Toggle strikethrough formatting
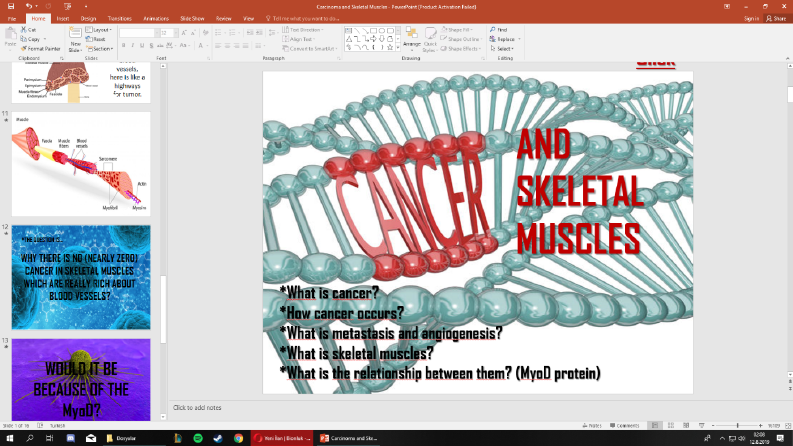 click(x=160, y=46)
